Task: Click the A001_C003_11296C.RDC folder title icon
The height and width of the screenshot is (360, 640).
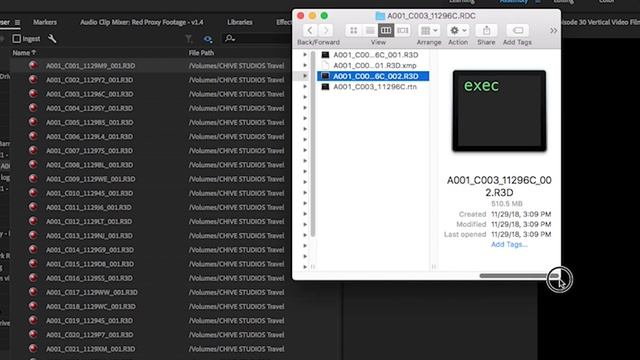Action: 380,16
